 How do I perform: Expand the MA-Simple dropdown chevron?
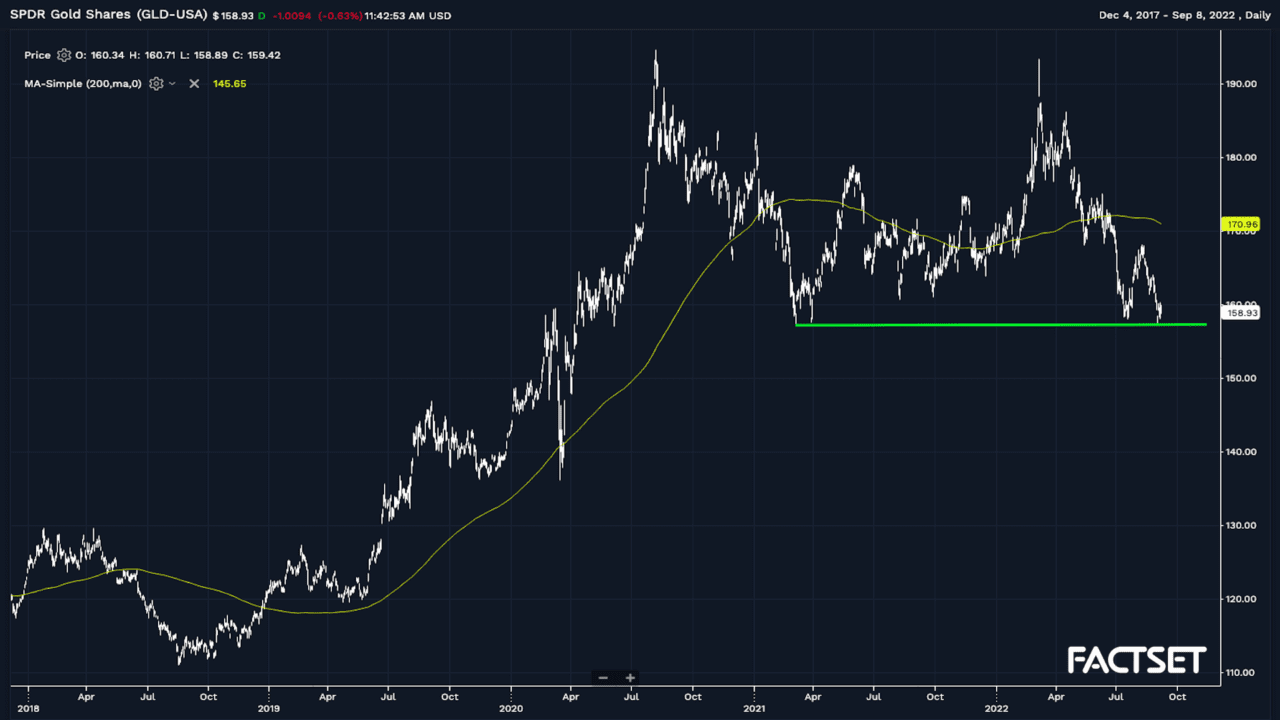(173, 84)
